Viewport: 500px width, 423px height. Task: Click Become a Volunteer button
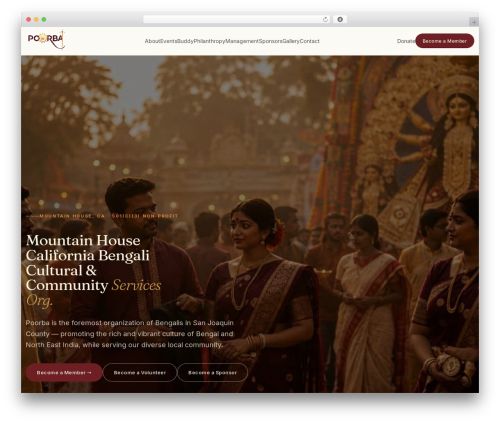(140, 372)
